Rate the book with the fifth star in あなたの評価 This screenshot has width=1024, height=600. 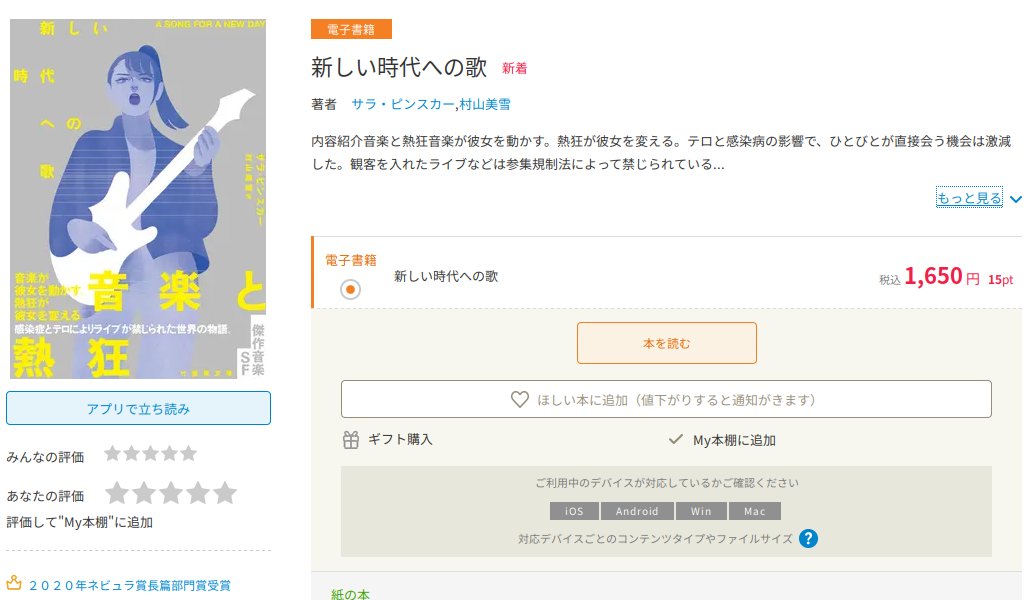click(x=225, y=493)
